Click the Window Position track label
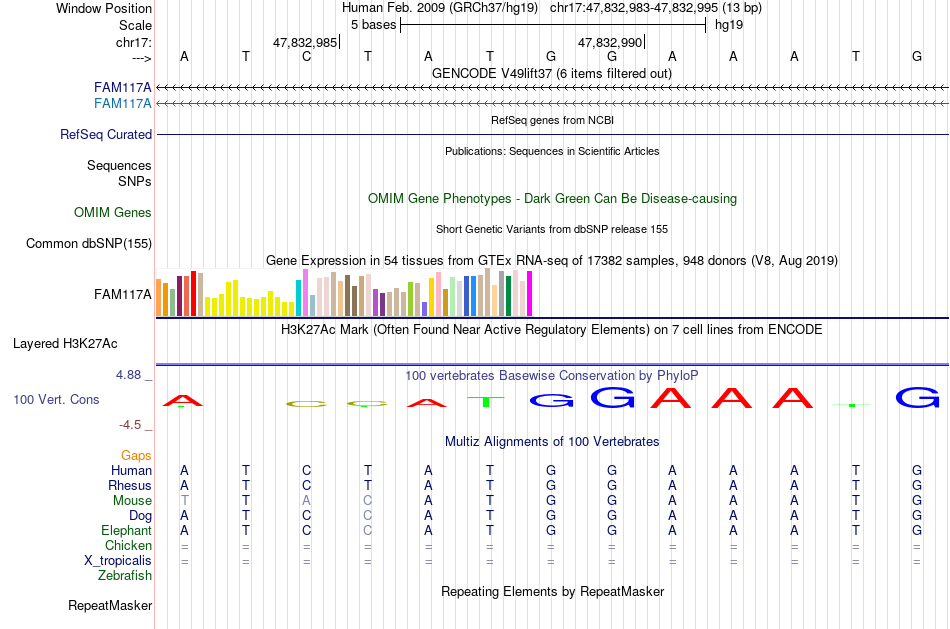 tap(104, 8)
